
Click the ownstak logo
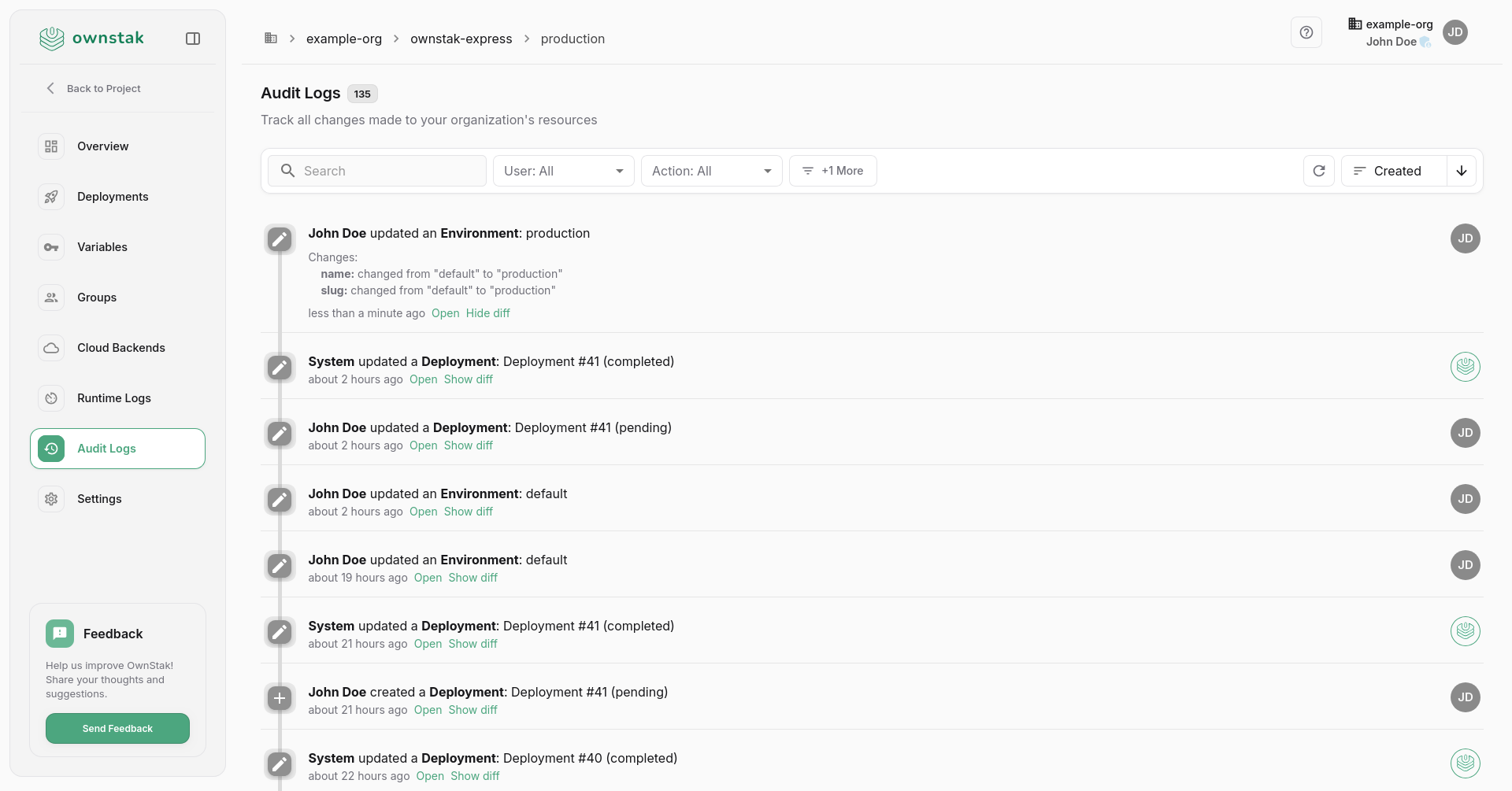(x=91, y=38)
